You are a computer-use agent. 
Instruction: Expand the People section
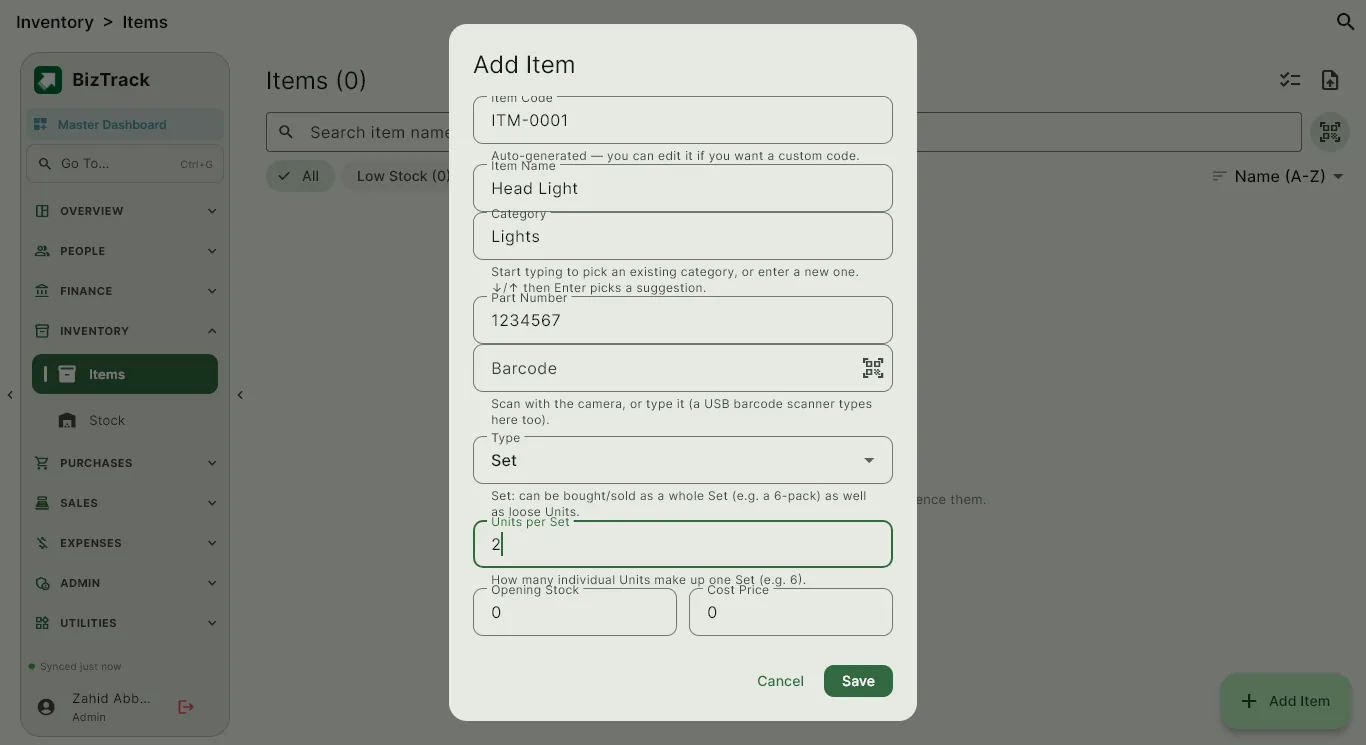click(x=125, y=251)
